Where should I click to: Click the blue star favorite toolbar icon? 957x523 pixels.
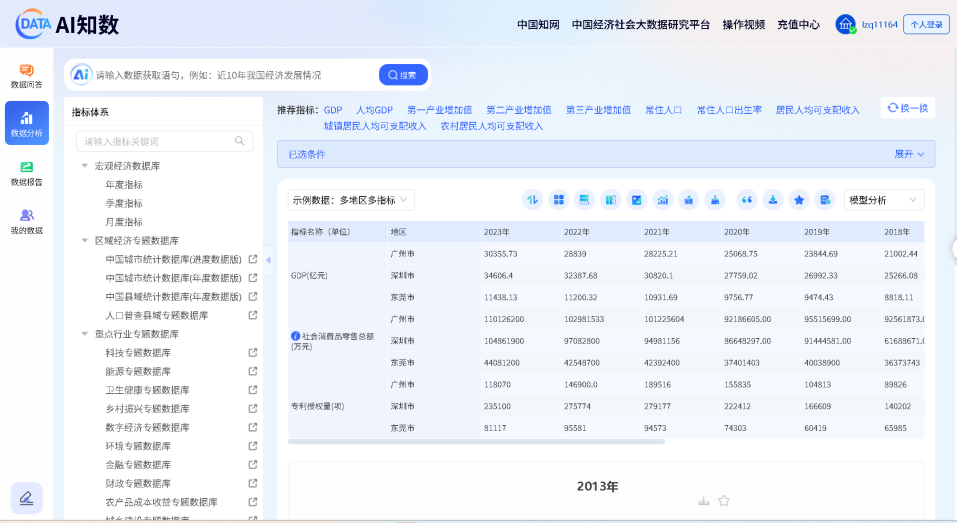tap(798, 200)
